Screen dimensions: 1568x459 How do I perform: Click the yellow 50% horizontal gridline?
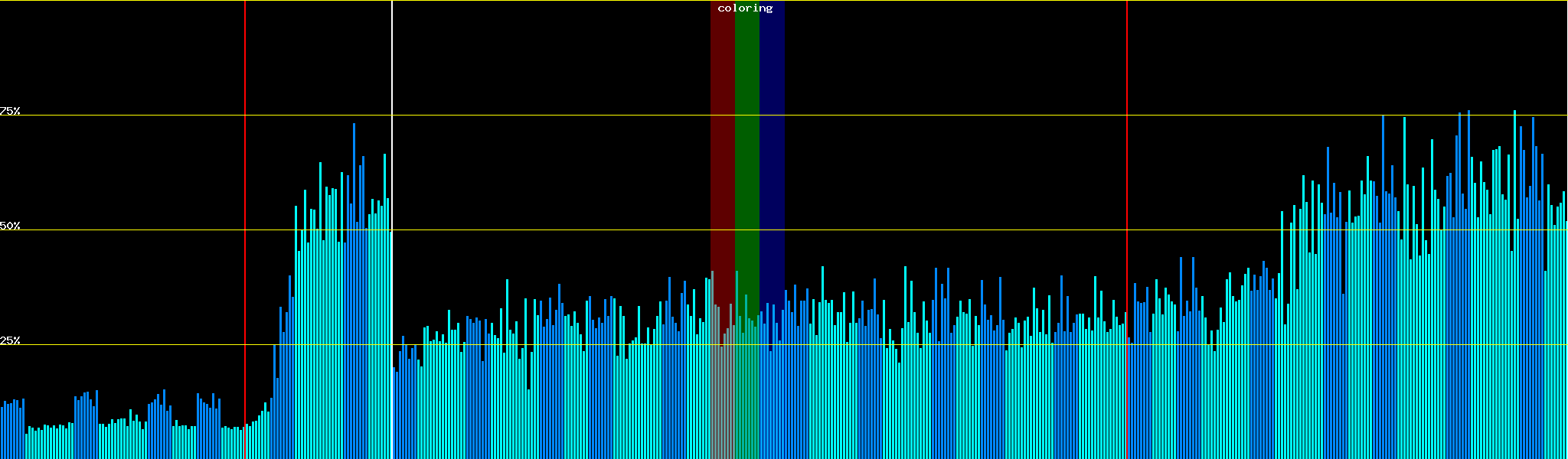tap(919, 230)
